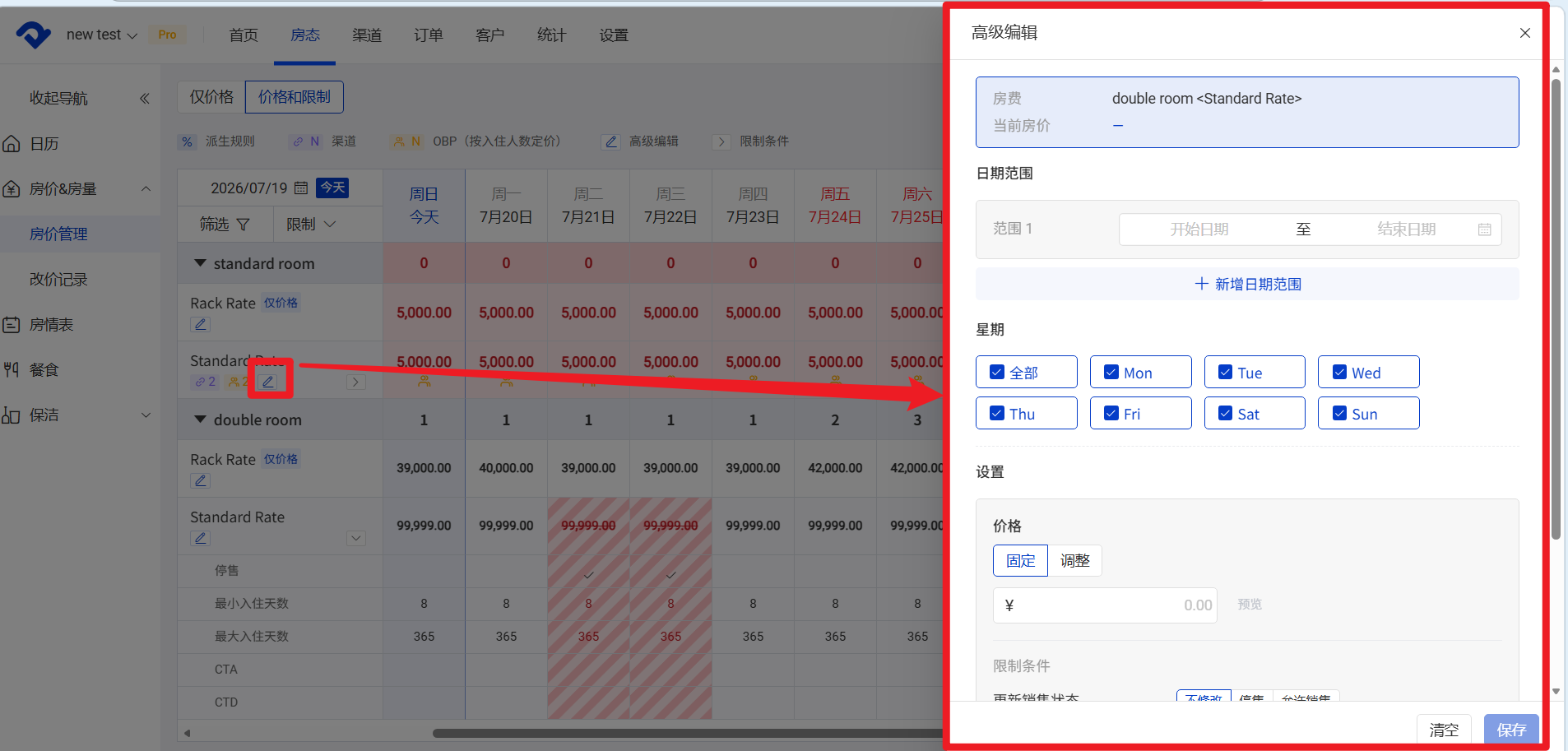This screenshot has height=751, width=1568.
Task: Click the rate table horizontal scrollbar
Action: (x=687, y=733)
